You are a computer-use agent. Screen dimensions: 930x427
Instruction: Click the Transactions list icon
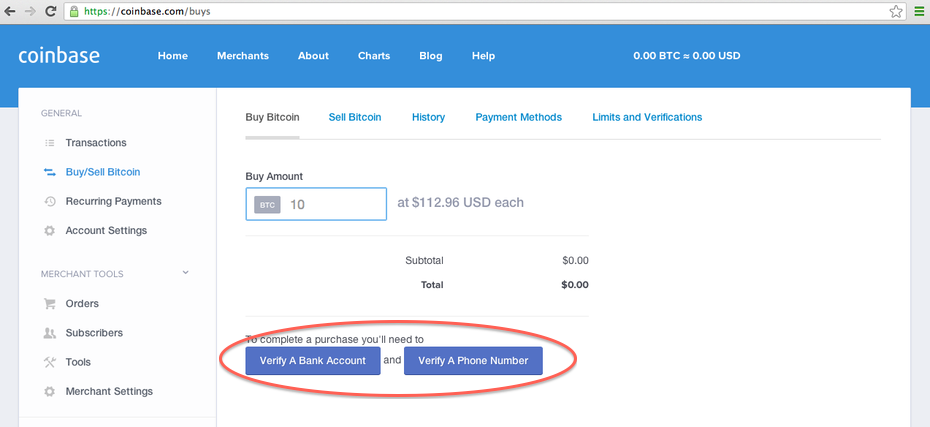(x=50, y=143)
